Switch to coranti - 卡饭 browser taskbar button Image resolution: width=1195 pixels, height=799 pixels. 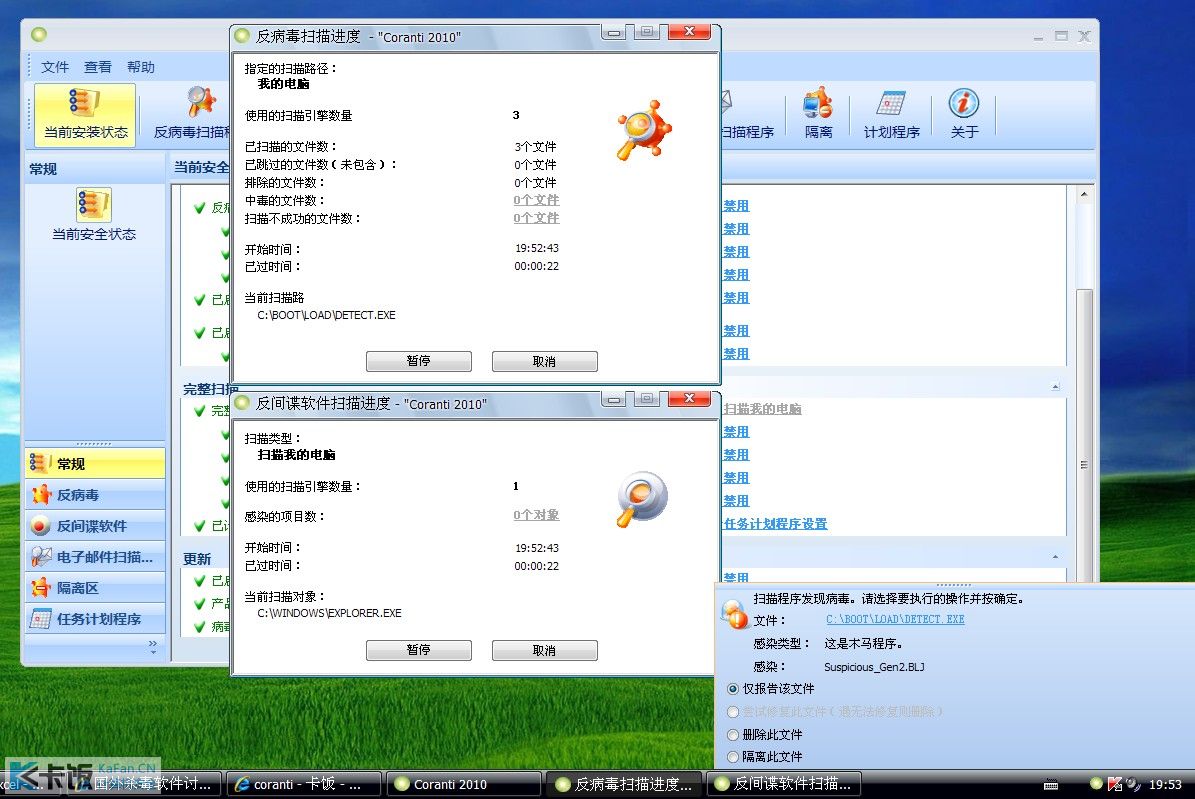303,785
